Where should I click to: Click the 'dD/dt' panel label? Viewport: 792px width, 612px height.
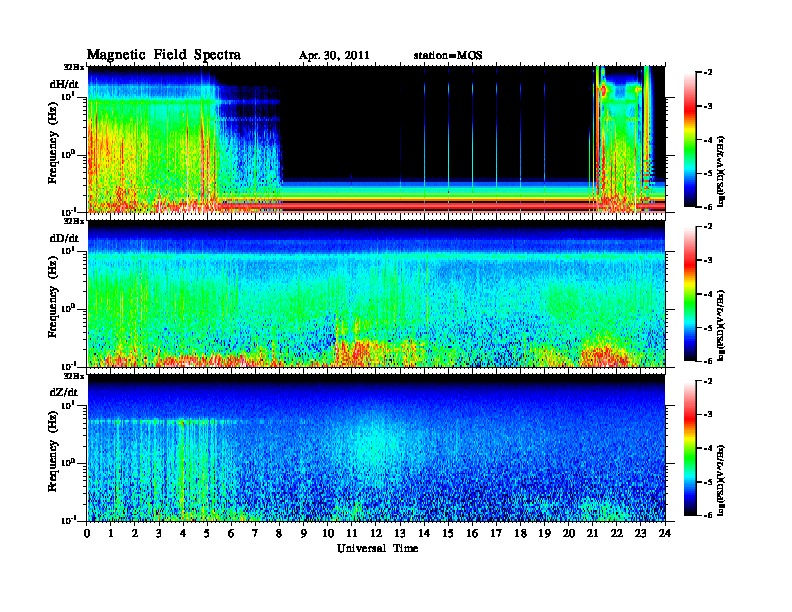point(64,238)
